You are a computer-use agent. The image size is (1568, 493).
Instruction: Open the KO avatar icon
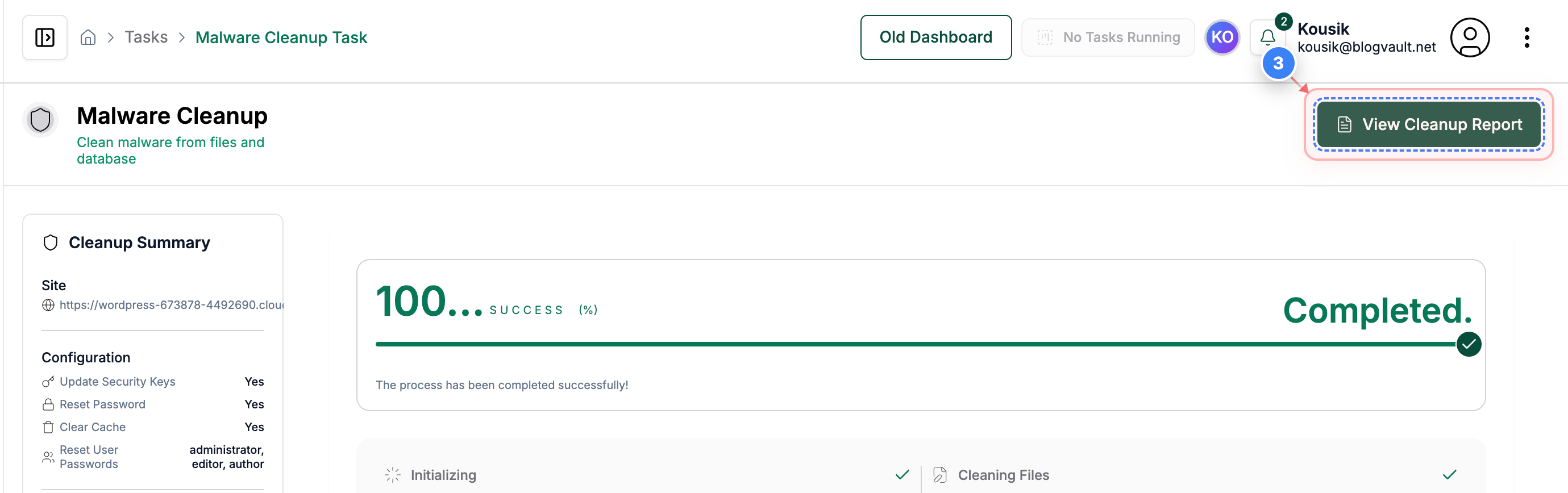pyautogui.click(x=1222, y=37)
